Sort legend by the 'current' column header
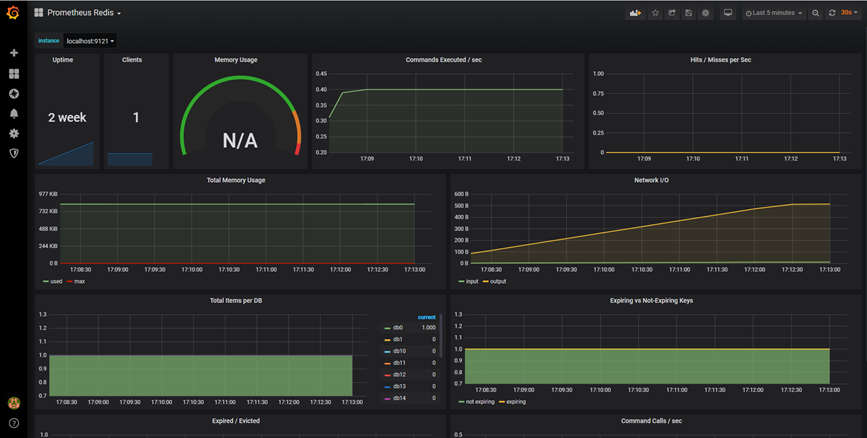 tap(426, 317)
